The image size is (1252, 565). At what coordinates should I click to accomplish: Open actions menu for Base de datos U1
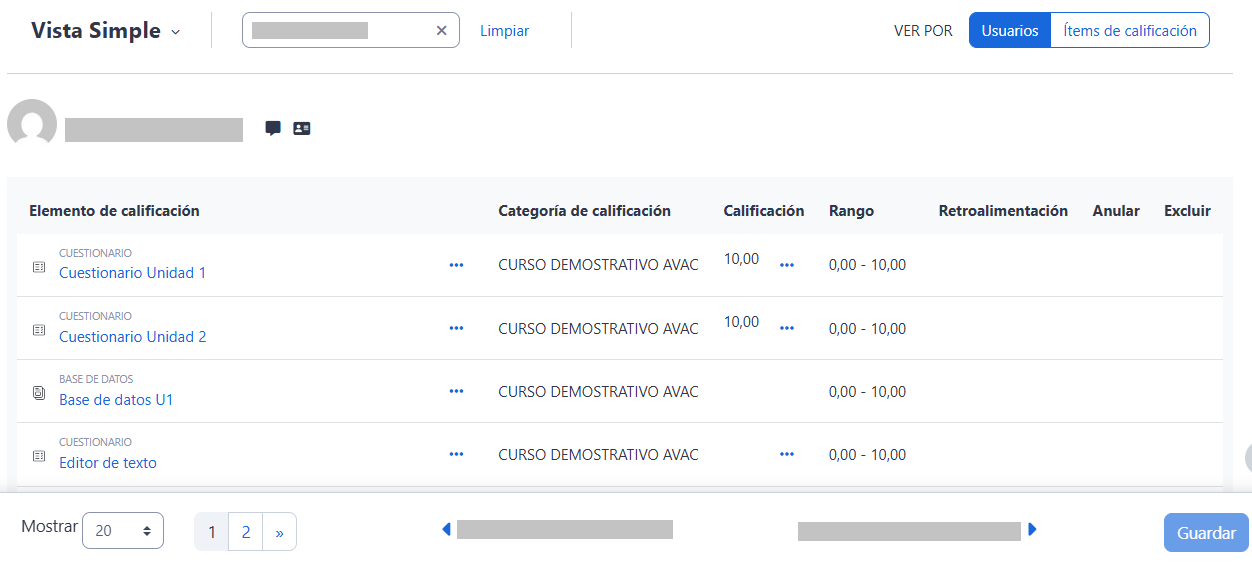point(456,391)
